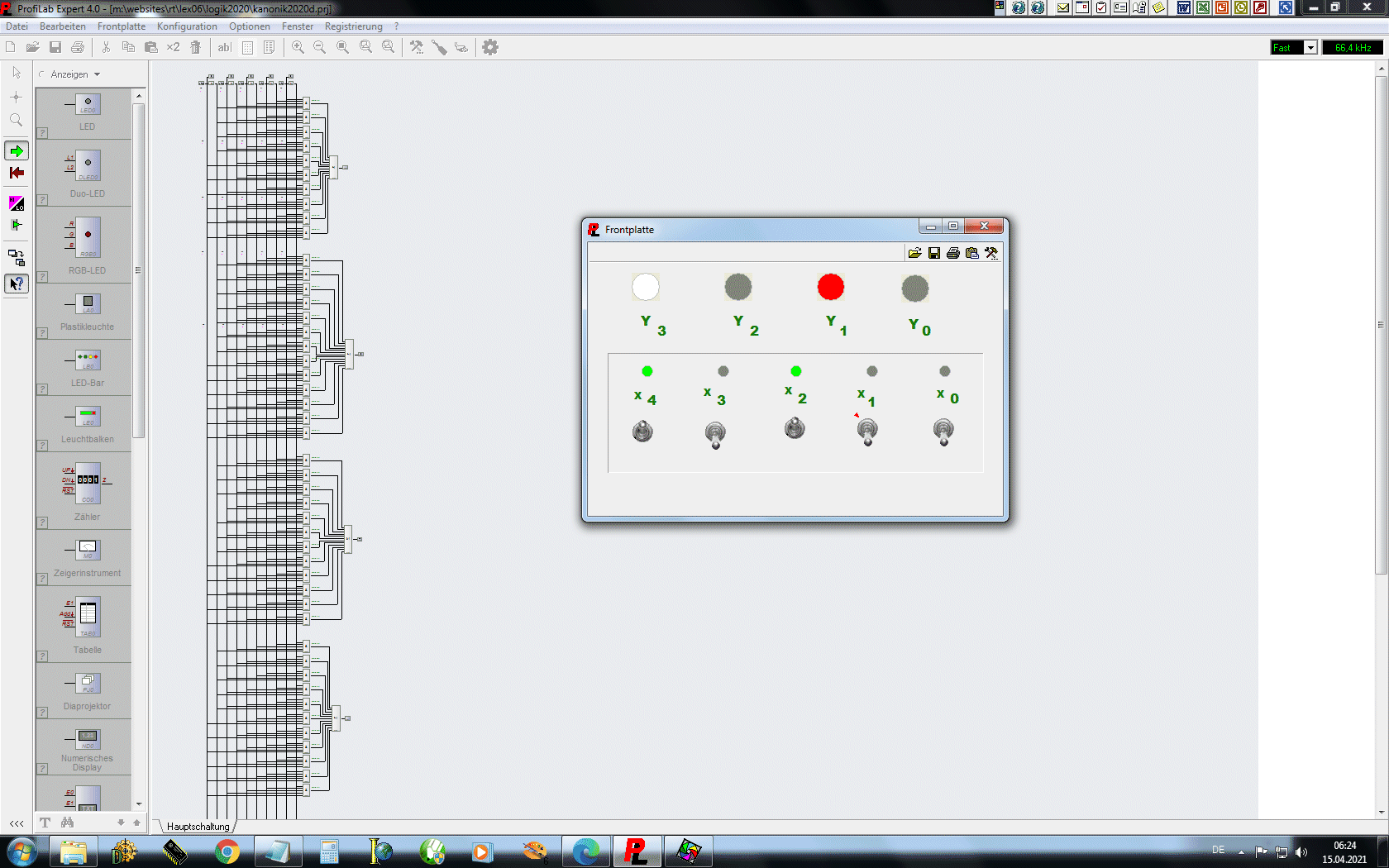Click the white Y3 output lamp
The image size is (1389, 868).
(x=646, y=287)
